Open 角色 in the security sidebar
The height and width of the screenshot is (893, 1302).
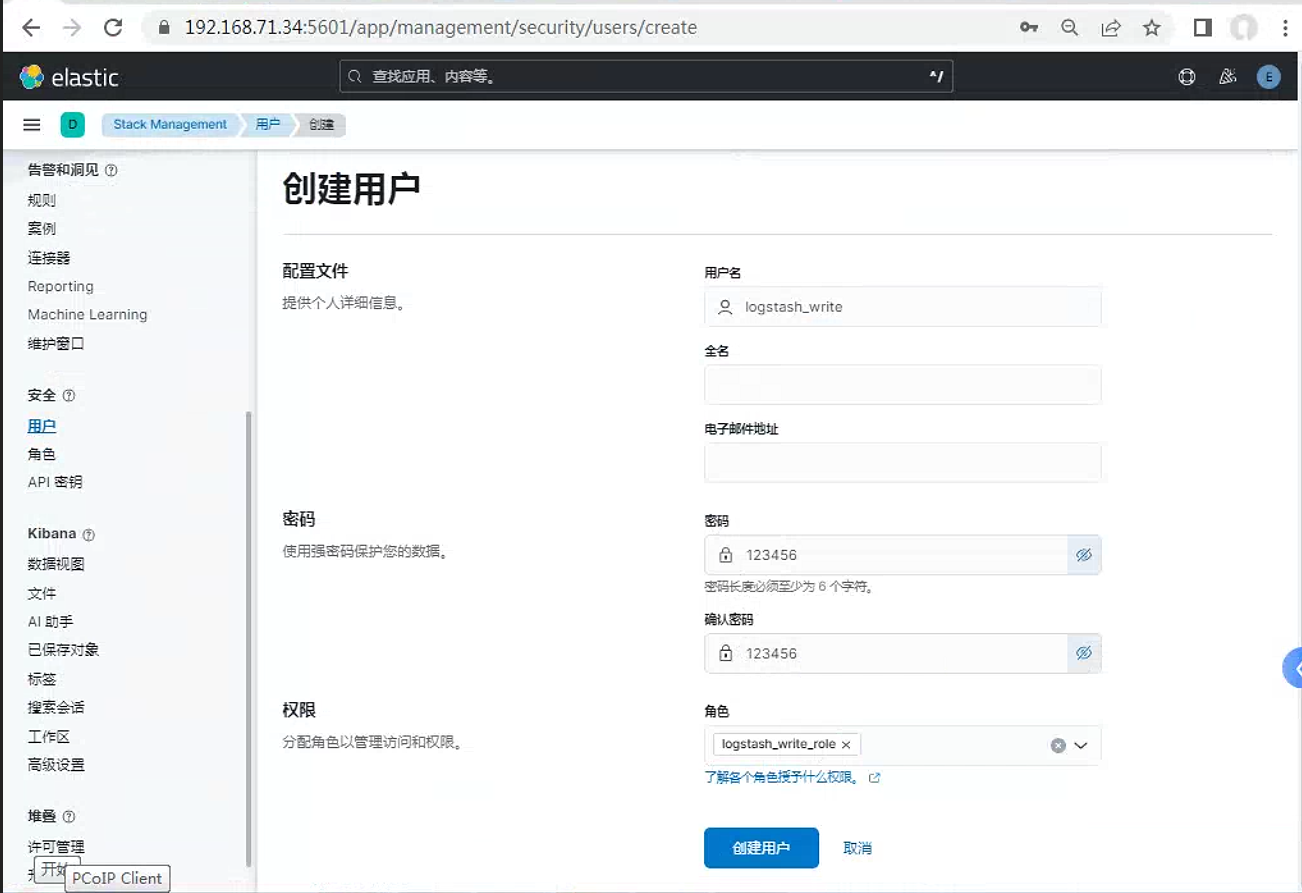42,454
